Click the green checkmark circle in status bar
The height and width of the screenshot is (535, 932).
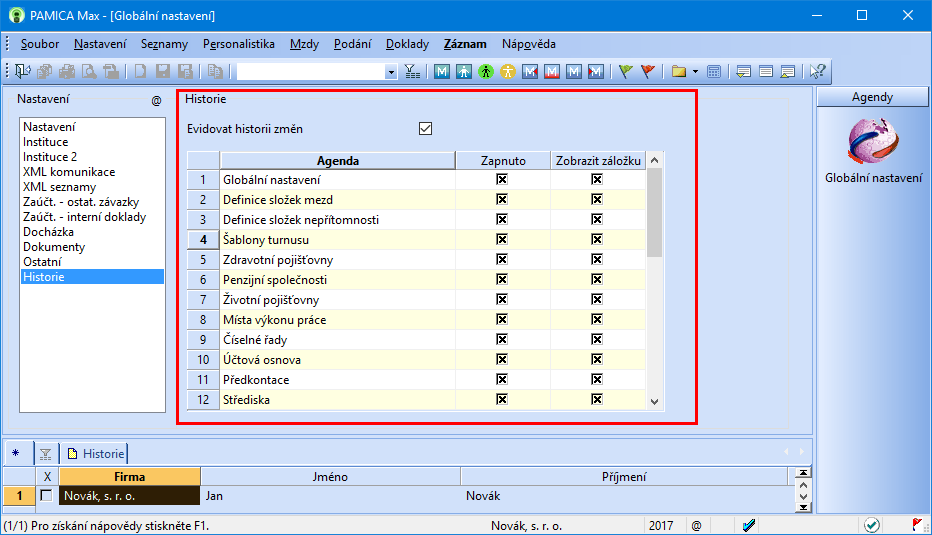click(872, 525)
